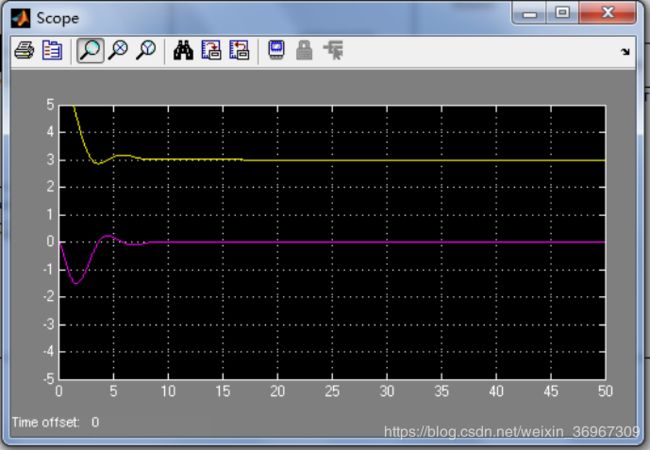Viewport: 650px width, 450px height.
Task: Click the x-axis tick label '50'
Action: [x=605, y=391]
